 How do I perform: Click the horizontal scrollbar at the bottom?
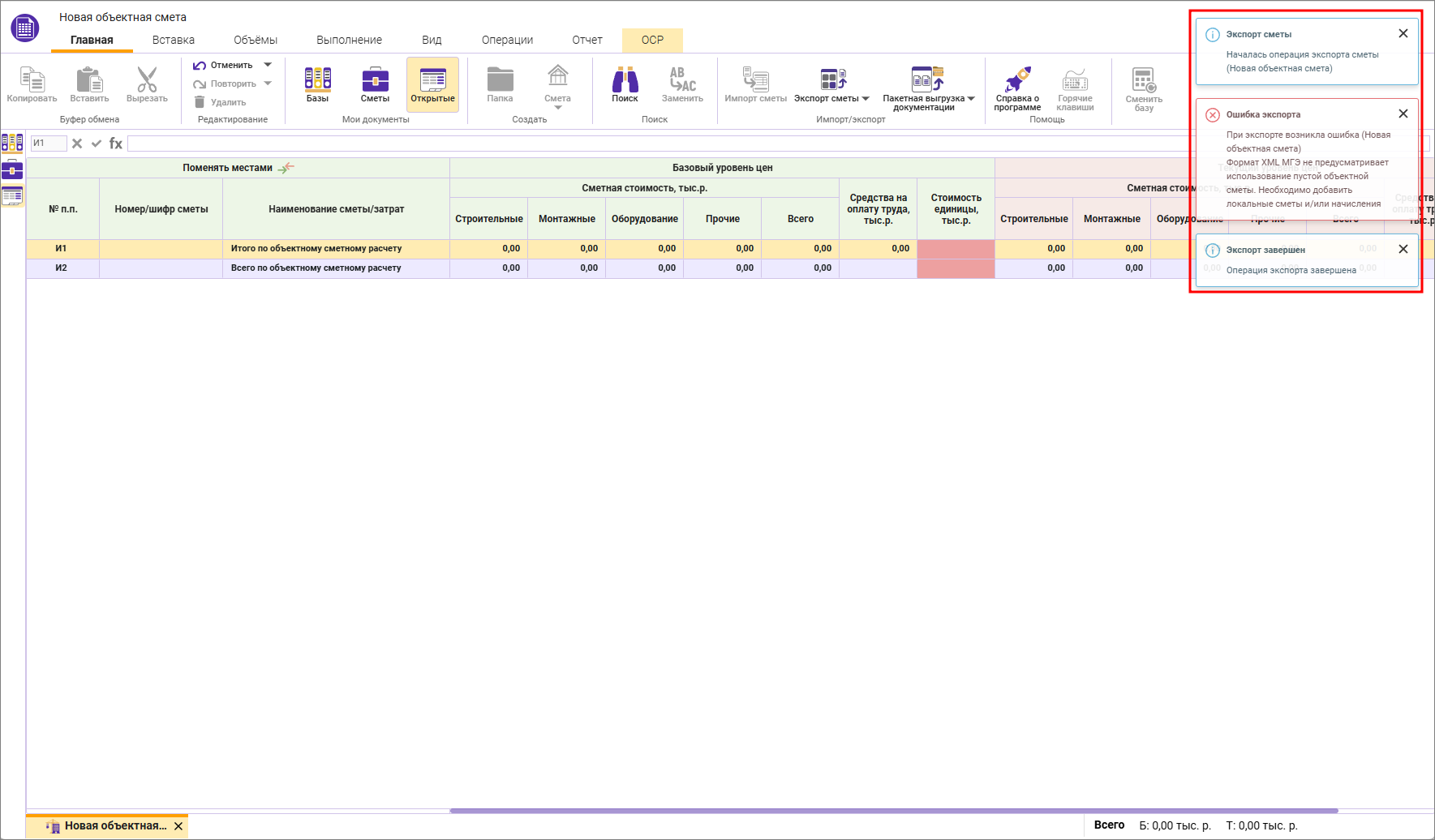892,811
